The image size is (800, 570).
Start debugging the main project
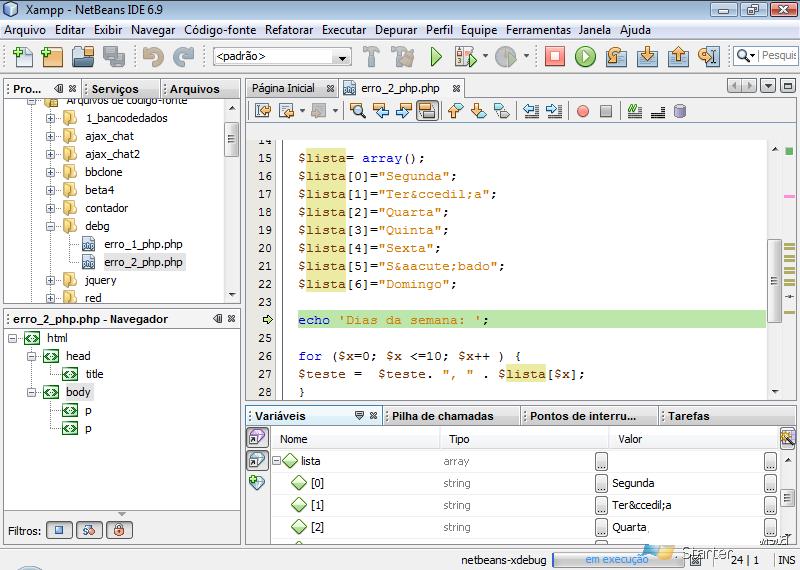tap(465, 57)
